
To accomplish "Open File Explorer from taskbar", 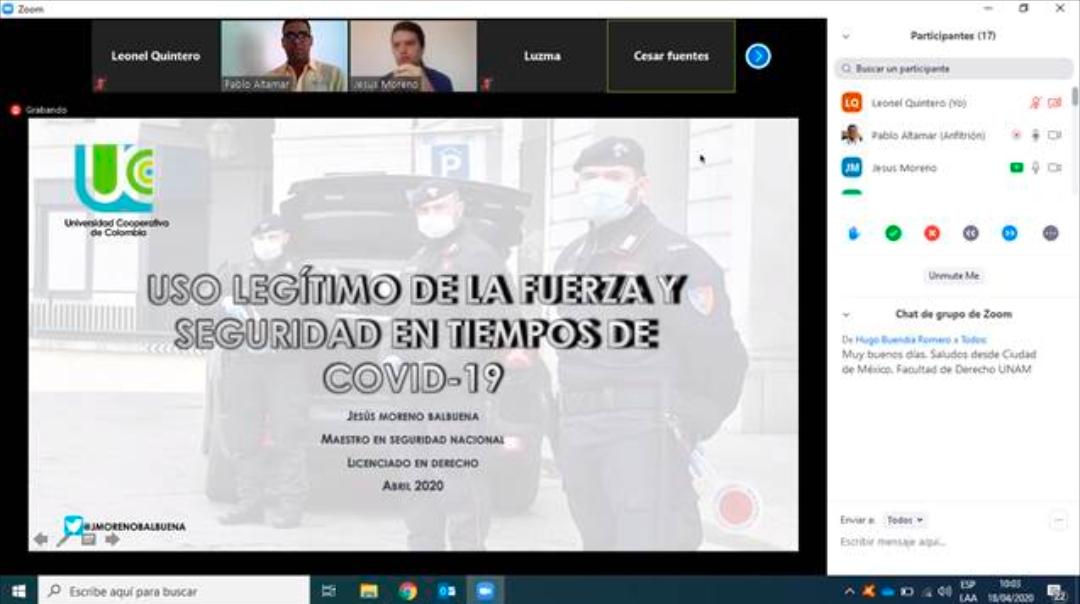I will click(x=368, y=591).
